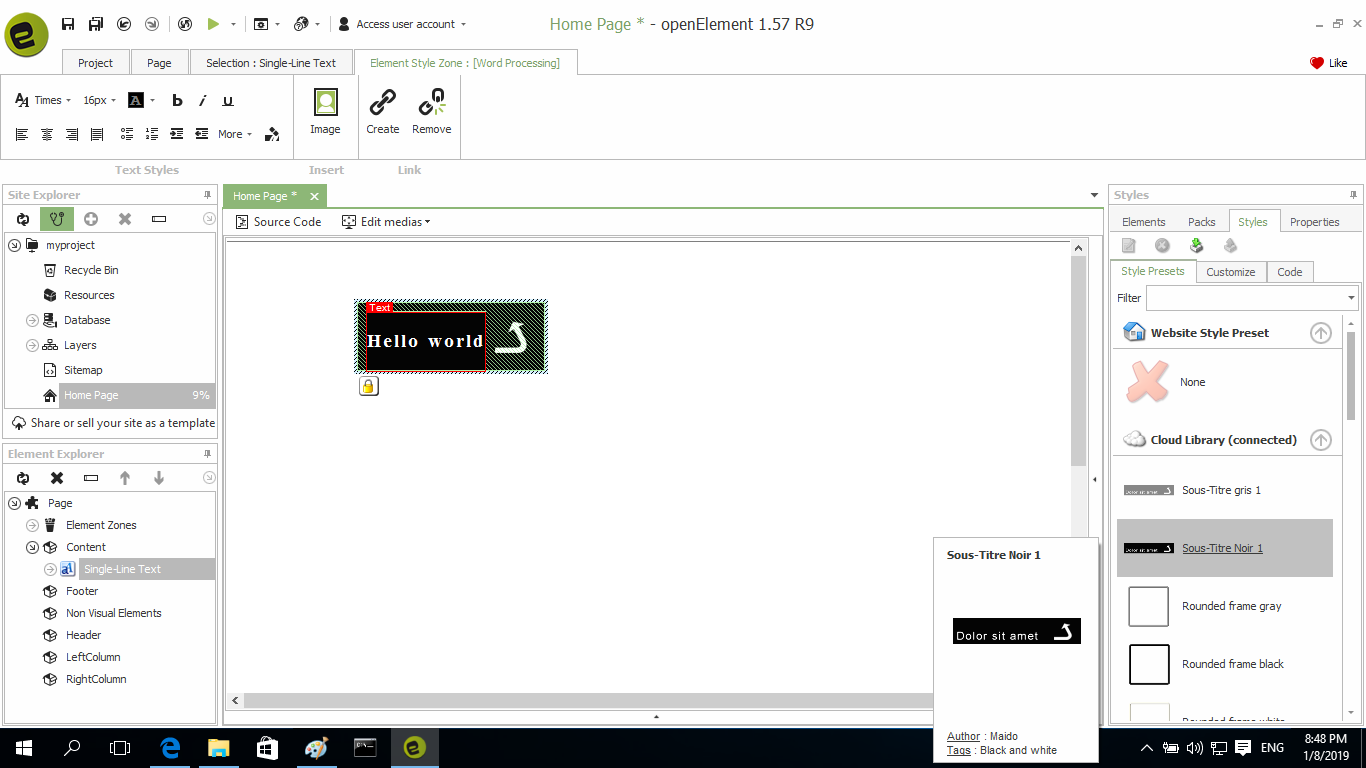Click the Create link icon
Screen dimensions: 1366x768
pyautogui.click(x=382, y=103)
